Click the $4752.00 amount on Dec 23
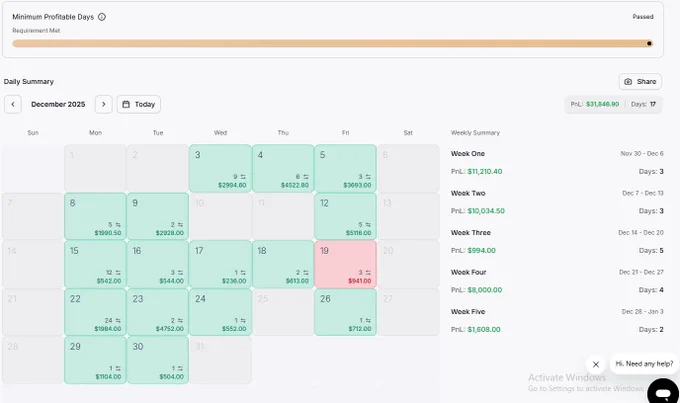This screenshot has height=403, width=680. pyautogui.click(x=170, y=329)
